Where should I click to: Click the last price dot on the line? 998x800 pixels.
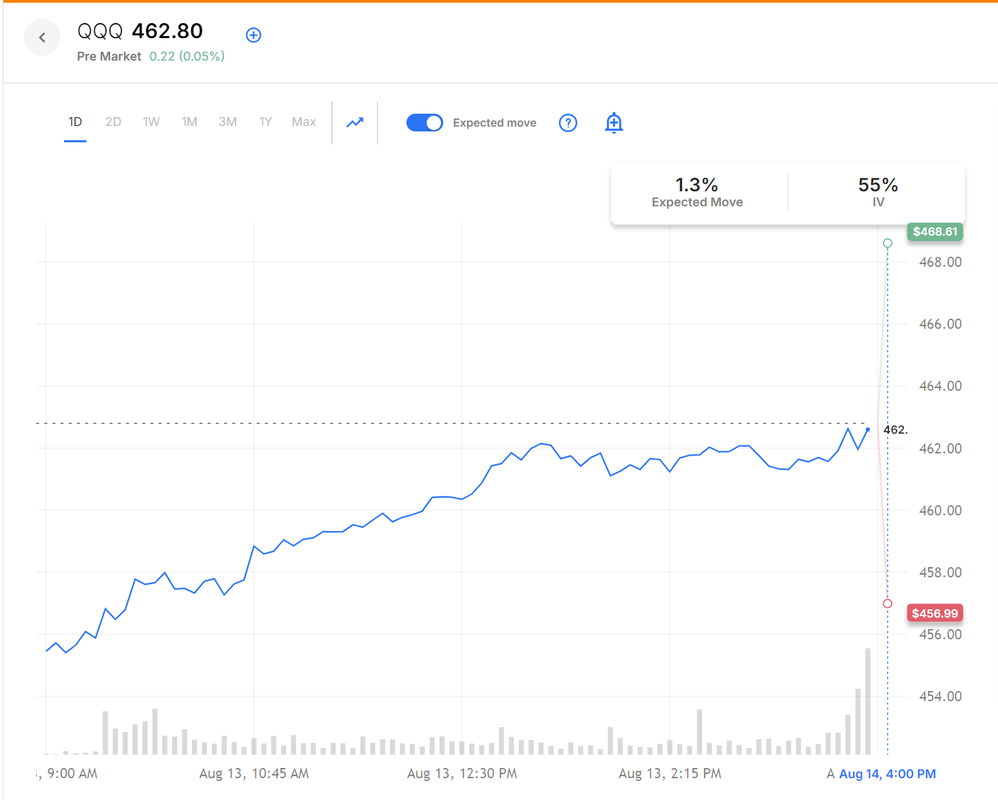coord(868,430)
